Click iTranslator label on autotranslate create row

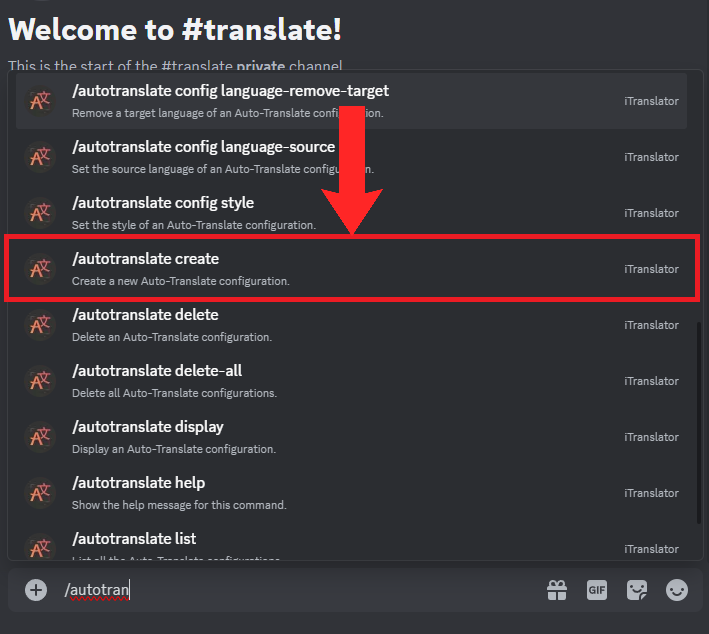point(651,269)
